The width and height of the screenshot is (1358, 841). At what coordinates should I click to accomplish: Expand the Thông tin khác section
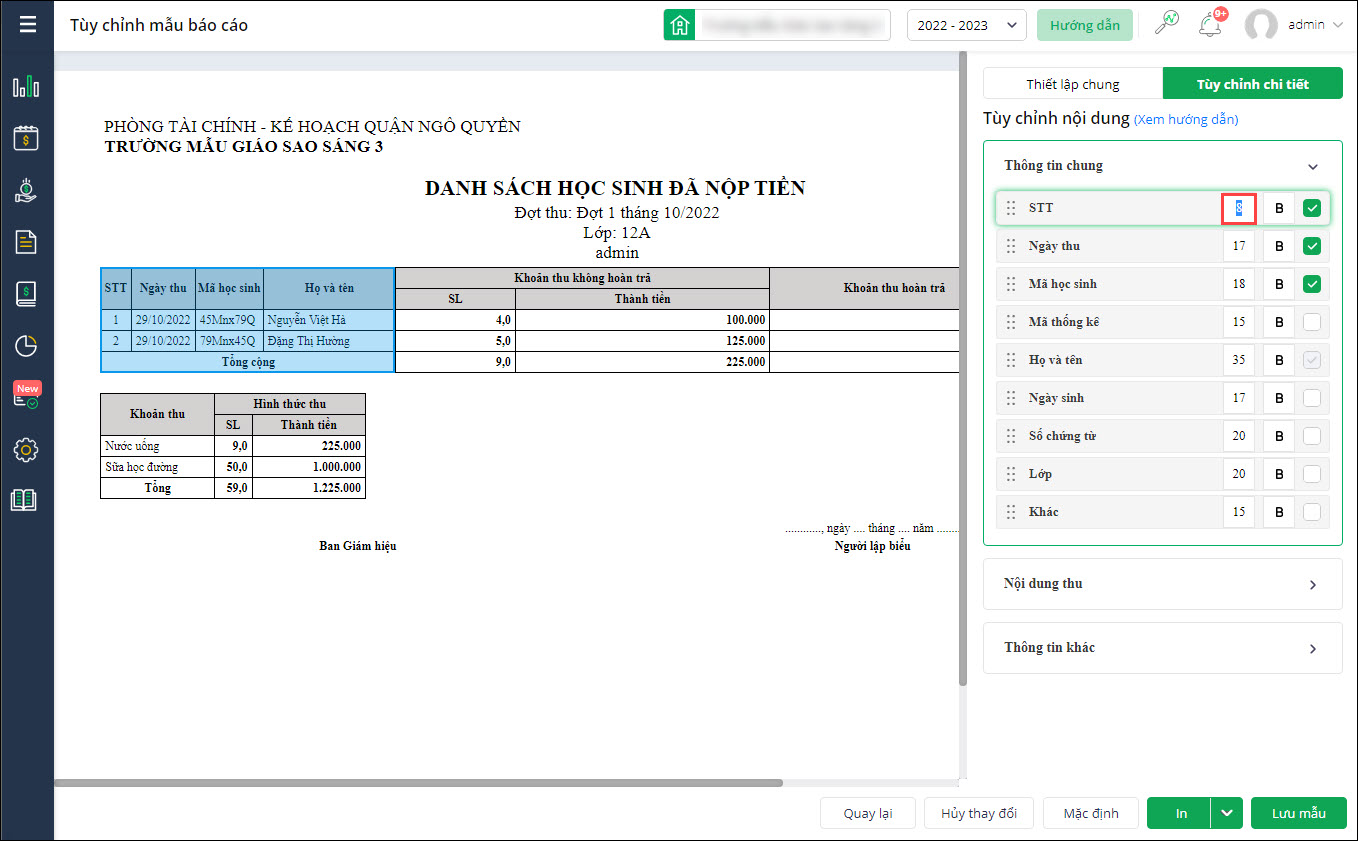tap(1162, 648)
